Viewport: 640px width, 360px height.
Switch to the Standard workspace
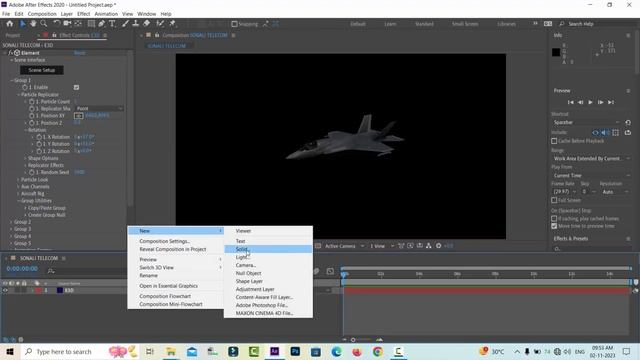(x=424, y=24)
